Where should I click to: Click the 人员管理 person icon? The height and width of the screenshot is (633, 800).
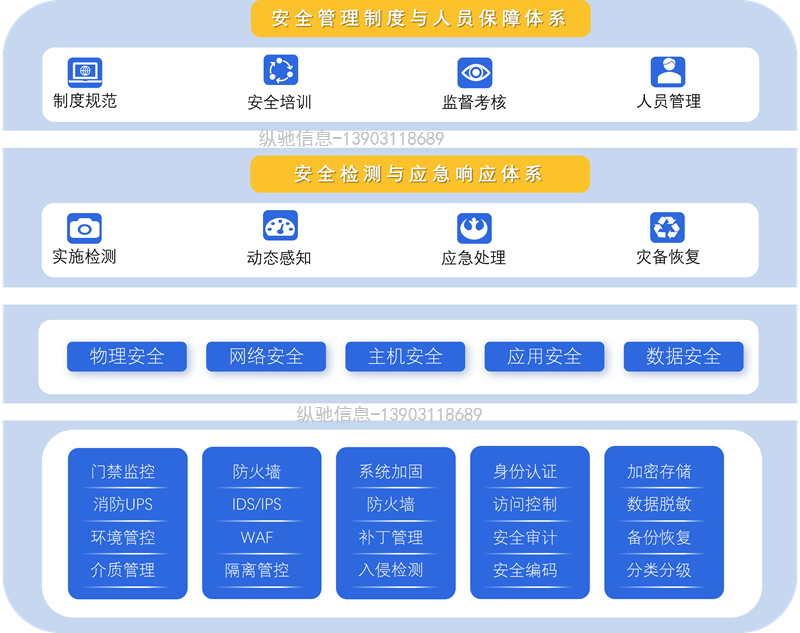(x=668, y=71)
